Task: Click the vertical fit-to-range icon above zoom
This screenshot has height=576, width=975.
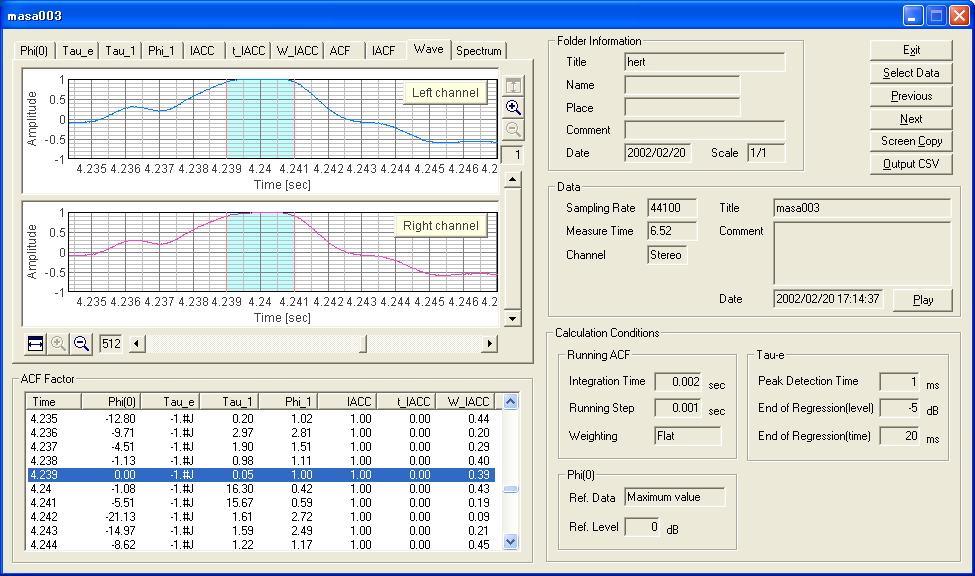Action: tap(513, 86)
